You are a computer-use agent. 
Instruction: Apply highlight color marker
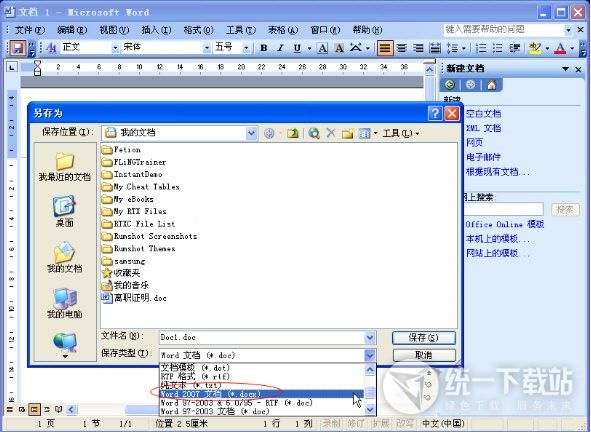pyautogui.click(x=535, y=48)
